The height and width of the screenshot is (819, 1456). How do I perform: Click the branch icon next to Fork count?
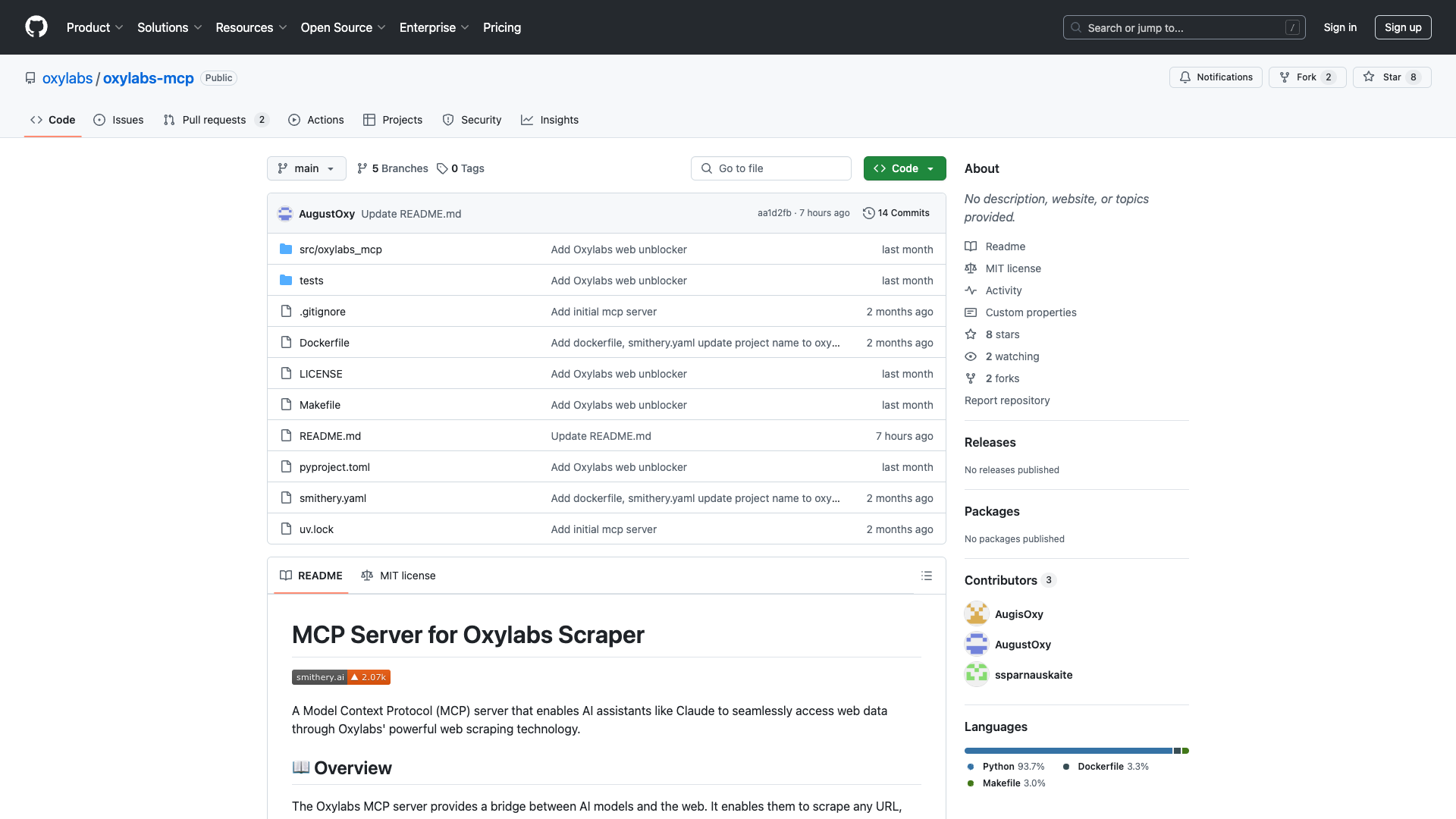(x=1285, y=77)
